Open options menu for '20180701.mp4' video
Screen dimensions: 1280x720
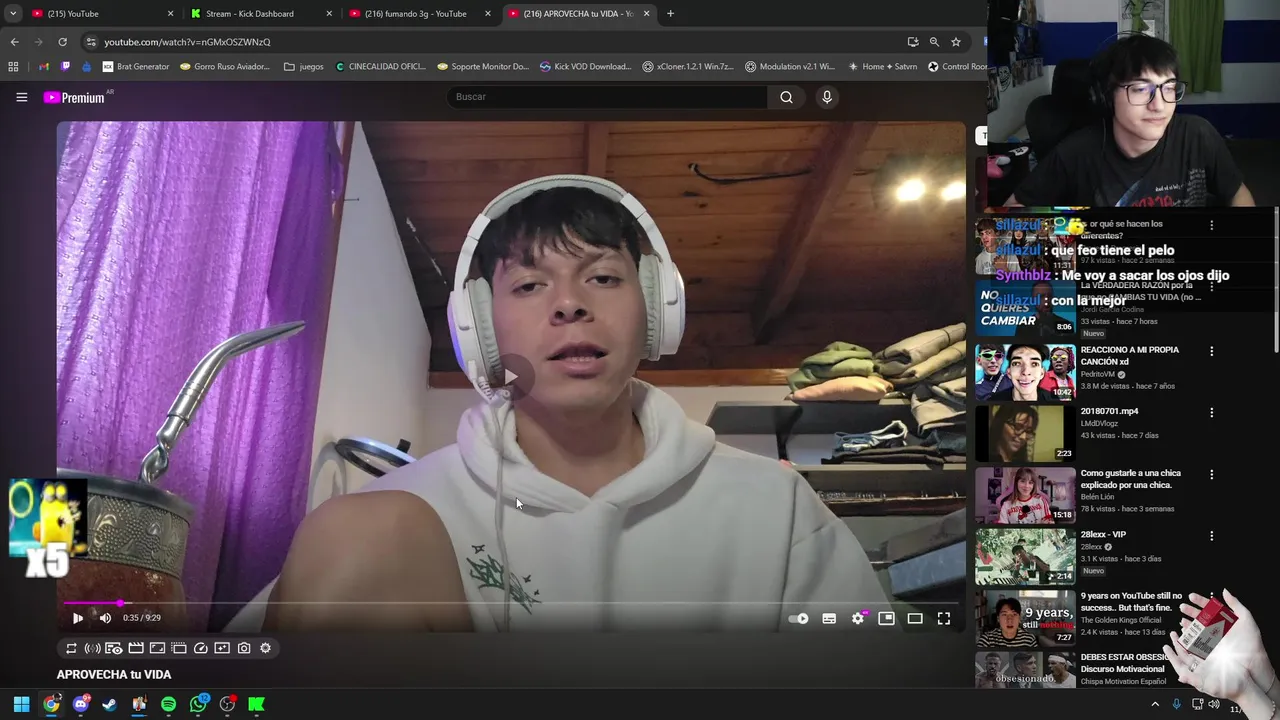click(x=1211, y=412)
